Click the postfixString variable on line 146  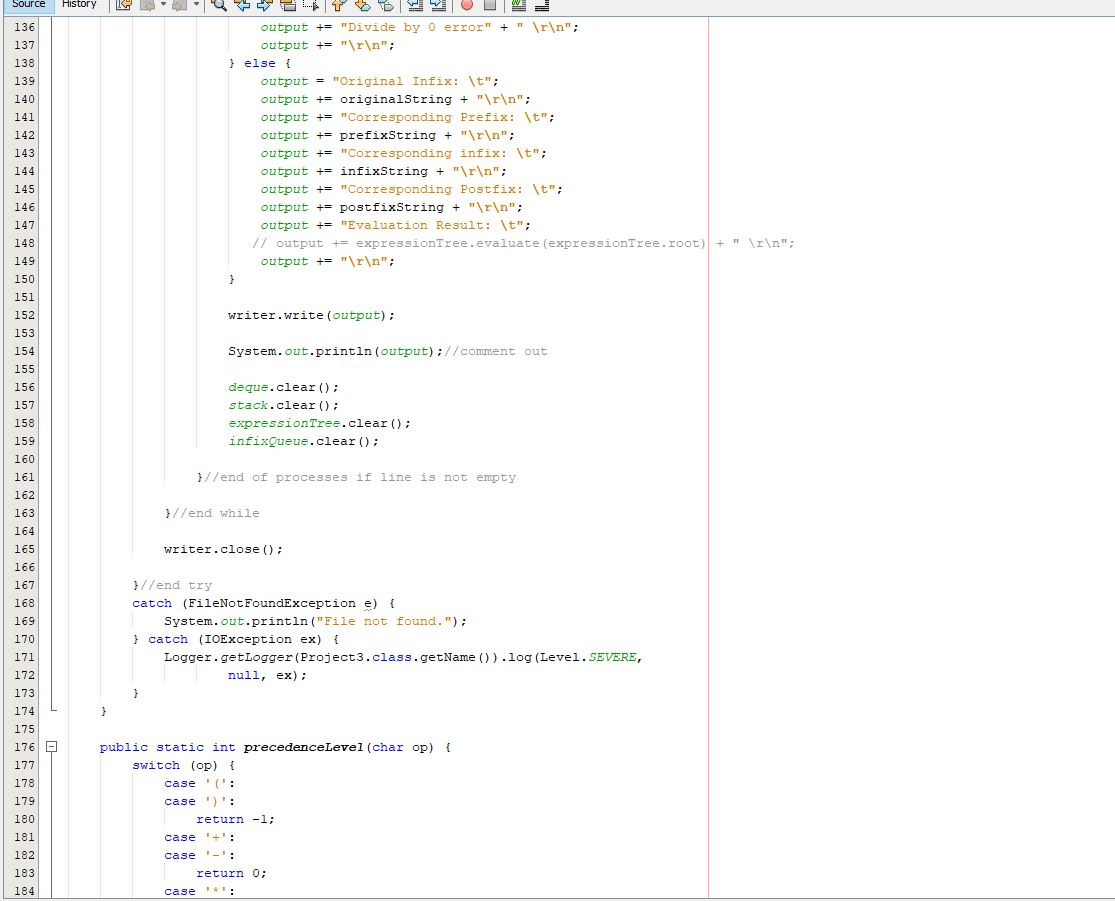click(392, 207)
